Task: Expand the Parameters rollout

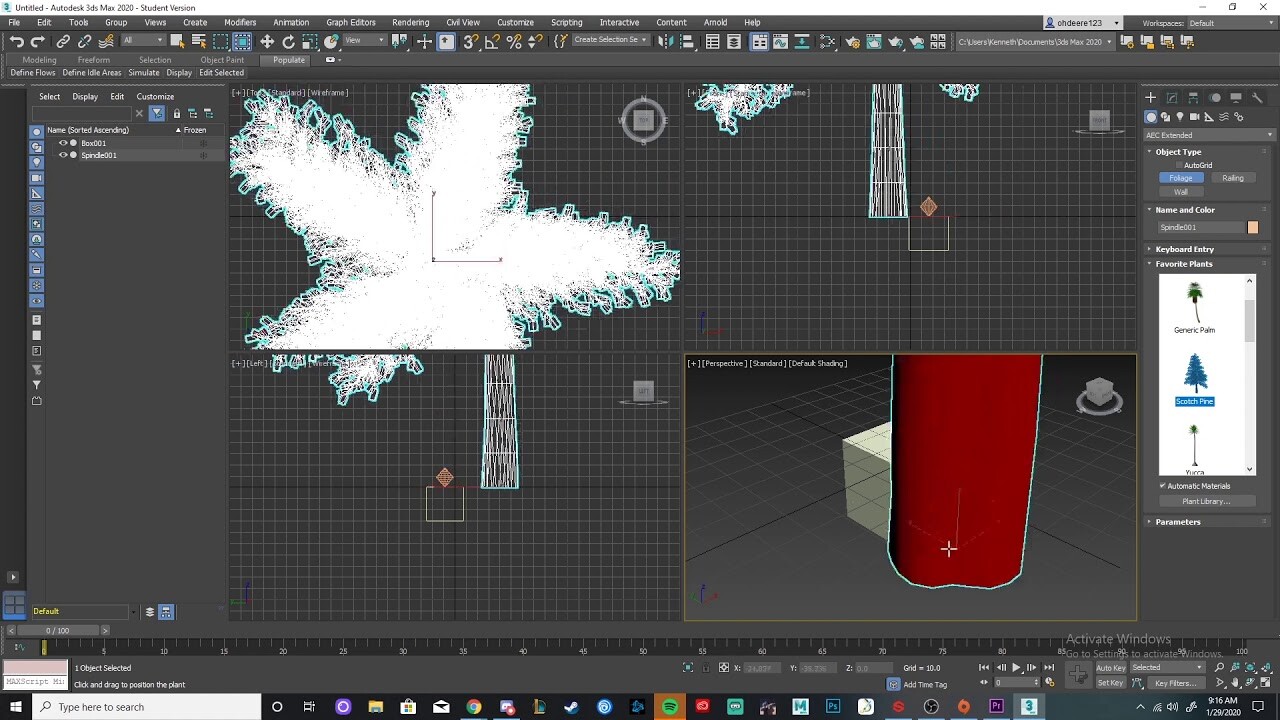Action: 1177,522
